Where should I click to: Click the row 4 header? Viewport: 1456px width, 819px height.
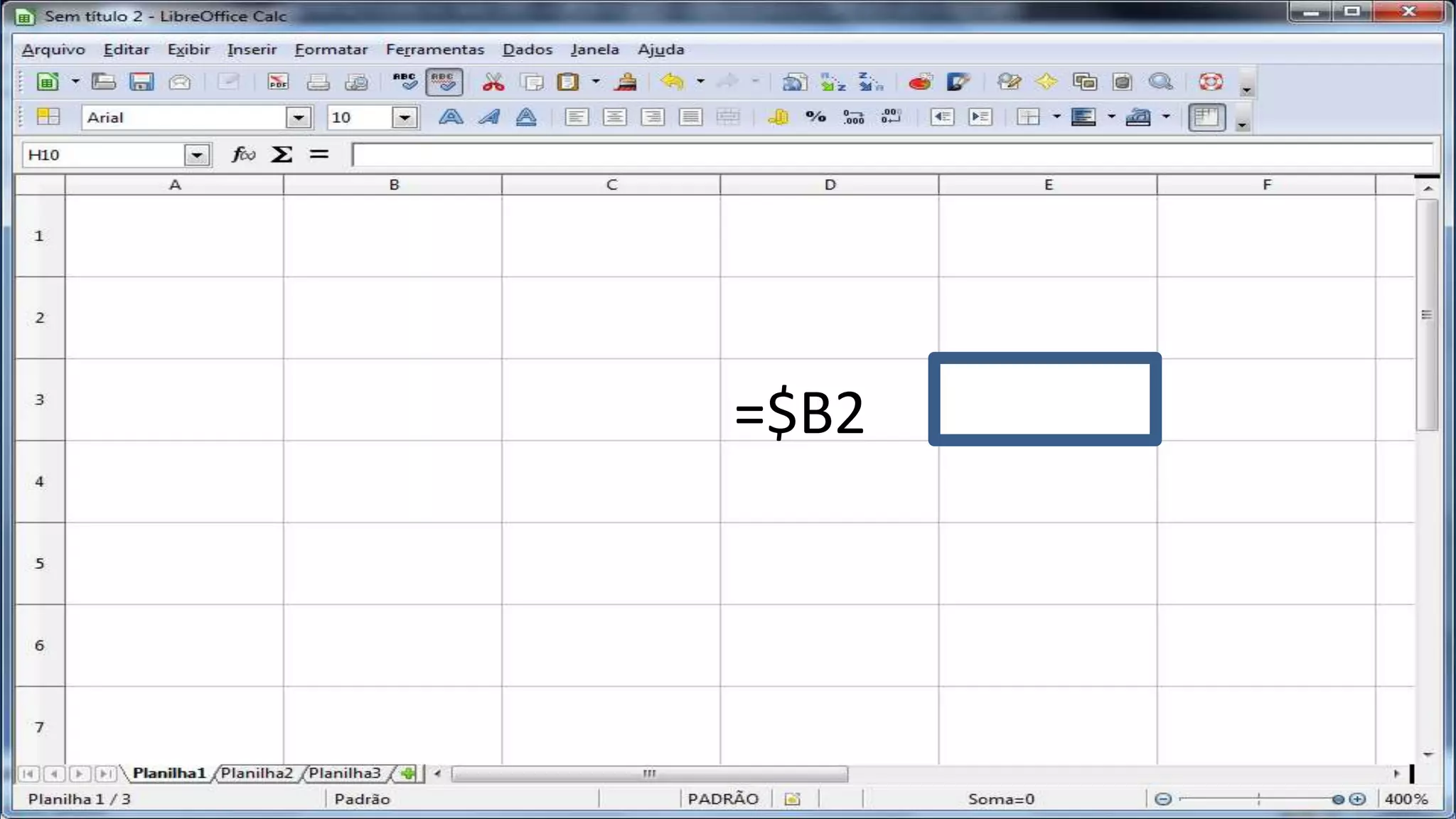click(x=40, y=482)
